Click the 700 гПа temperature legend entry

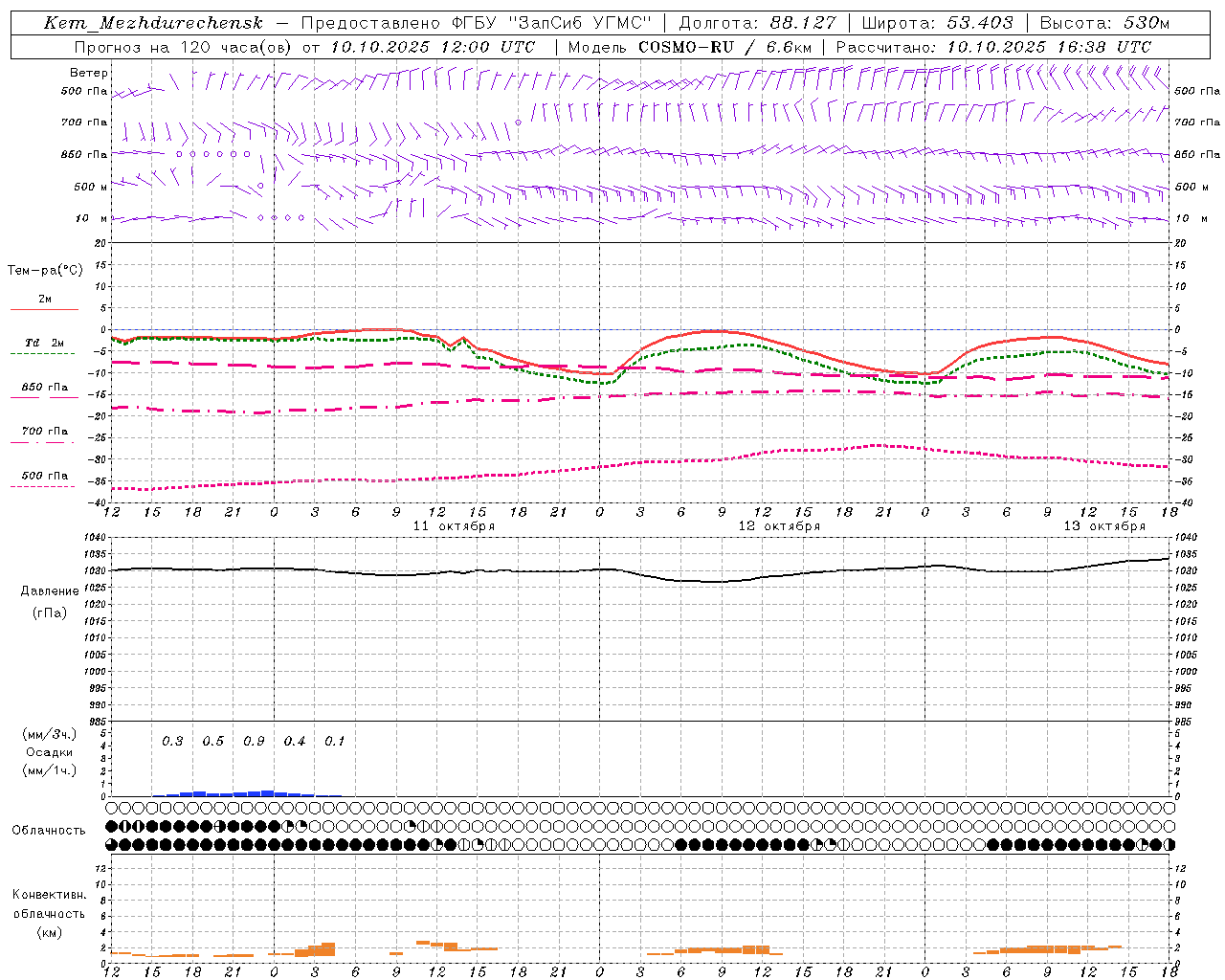pos(45,431)
